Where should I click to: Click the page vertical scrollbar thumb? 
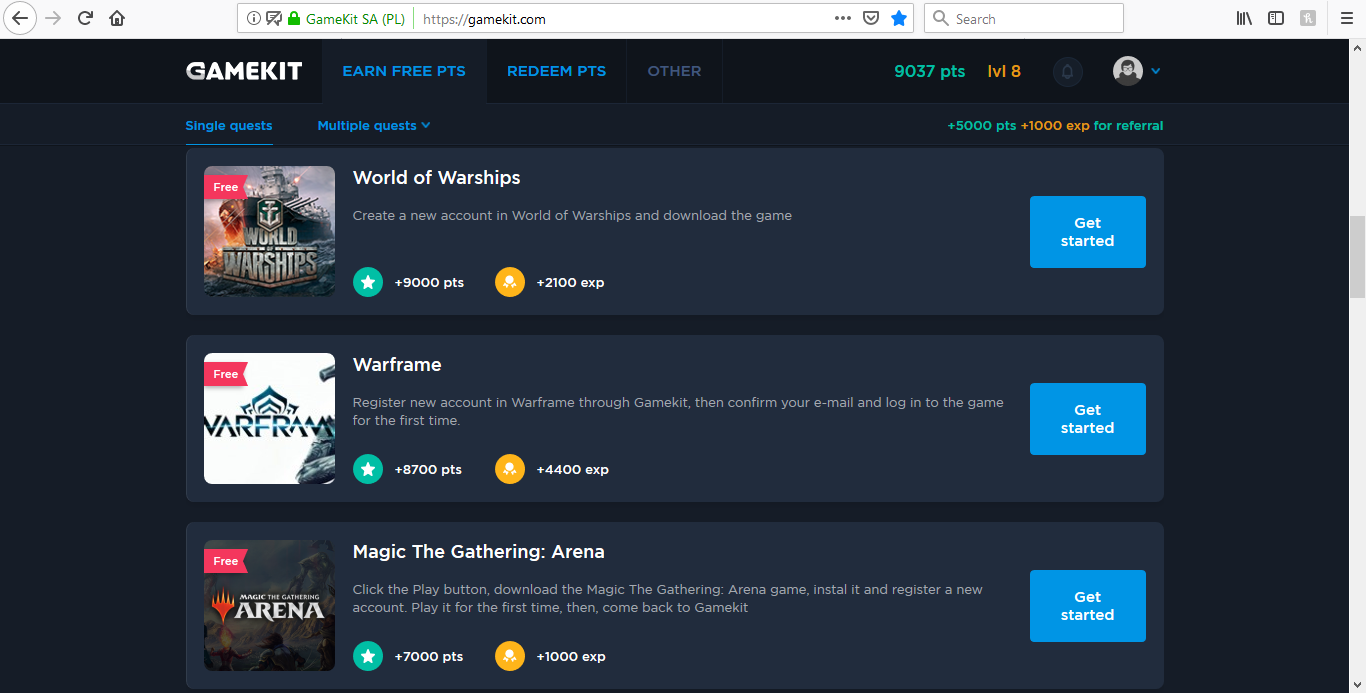pos(1357,256)
